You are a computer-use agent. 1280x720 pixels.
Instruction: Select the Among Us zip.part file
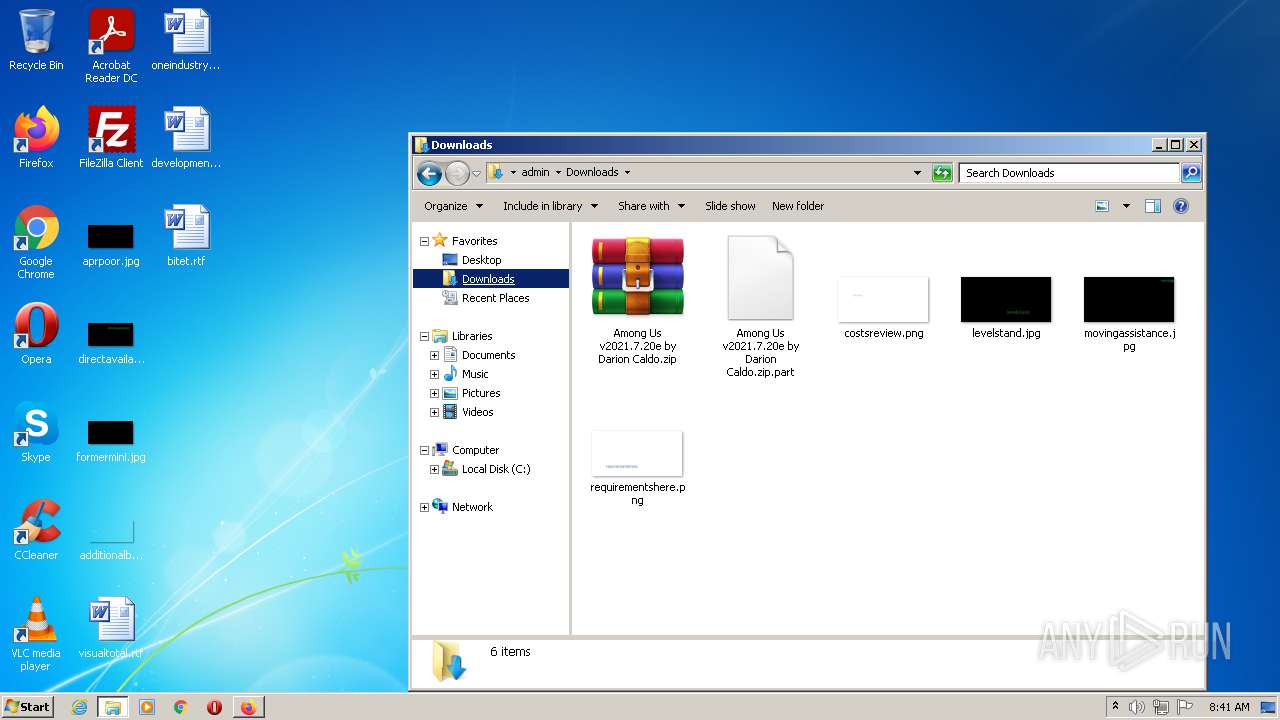(760, 306)
